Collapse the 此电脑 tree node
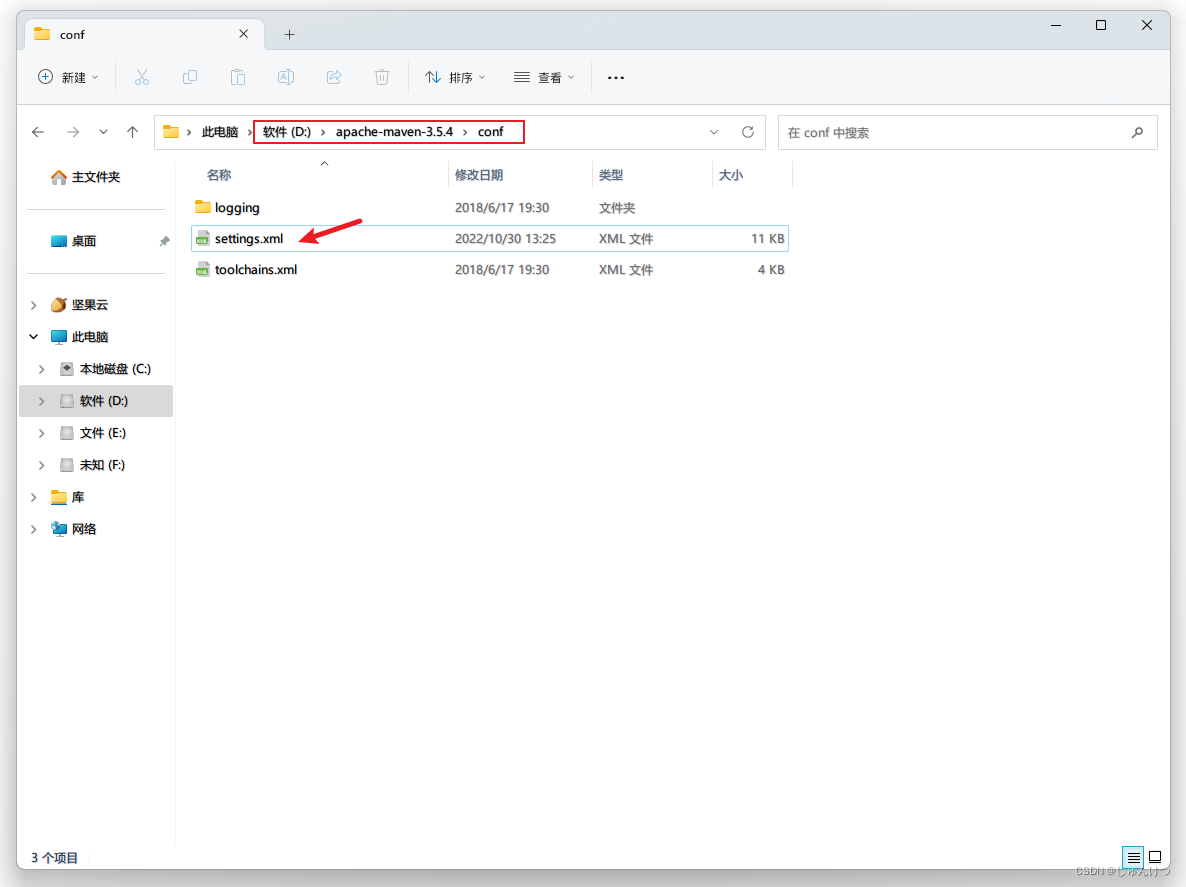 pos(33,337)
